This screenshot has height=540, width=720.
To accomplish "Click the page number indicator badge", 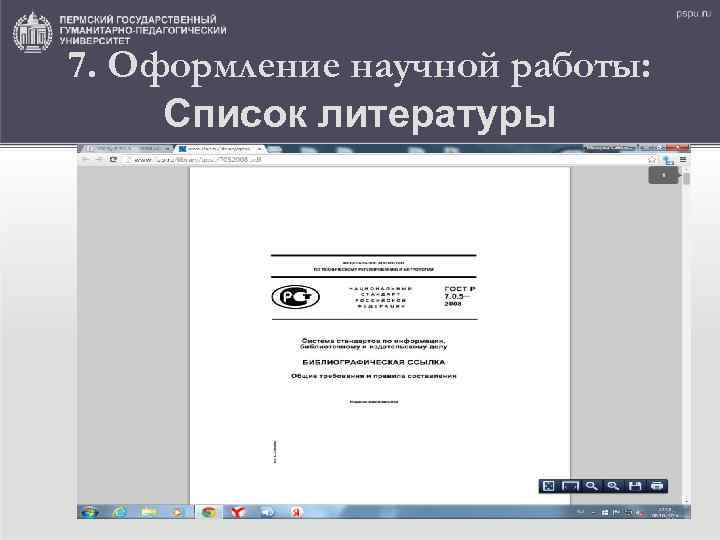I will tap(663, 175).
